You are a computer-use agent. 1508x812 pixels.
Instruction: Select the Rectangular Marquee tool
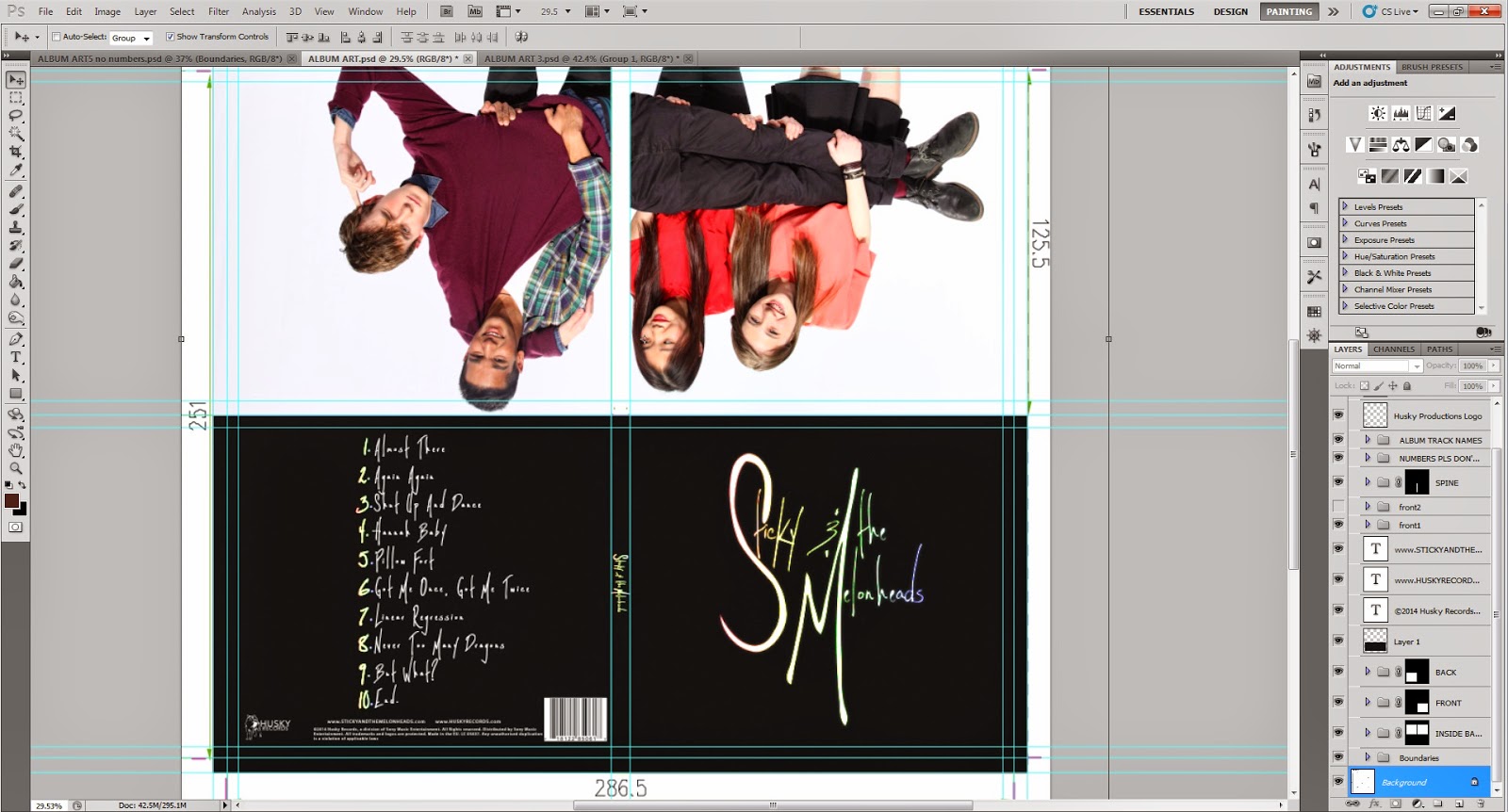[16, 98]
